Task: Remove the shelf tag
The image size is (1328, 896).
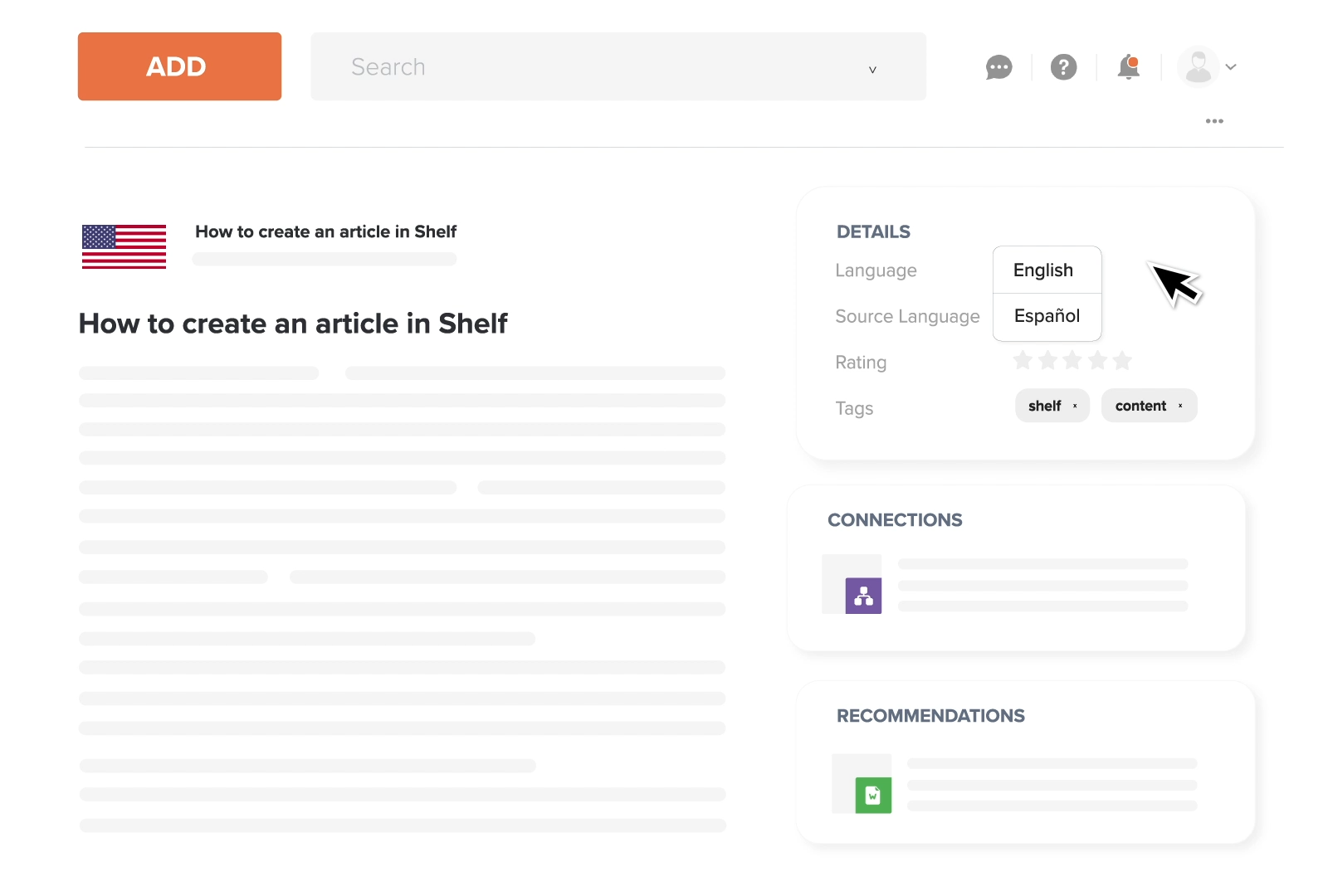Action: pyautogui.click(x=1075, y=406)
